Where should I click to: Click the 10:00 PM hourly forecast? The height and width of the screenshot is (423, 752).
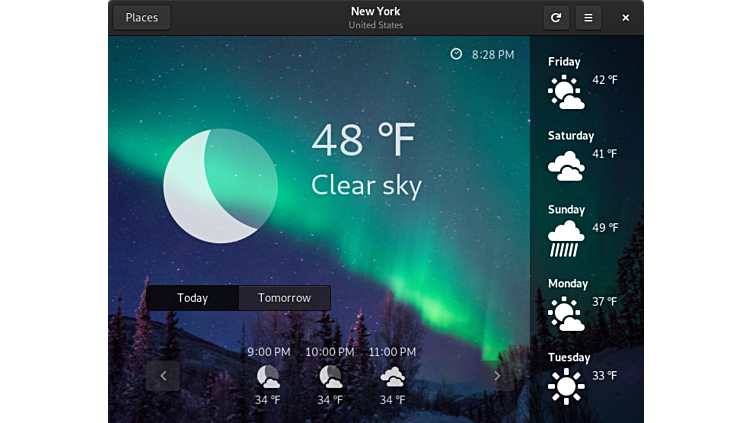[330, 376]
